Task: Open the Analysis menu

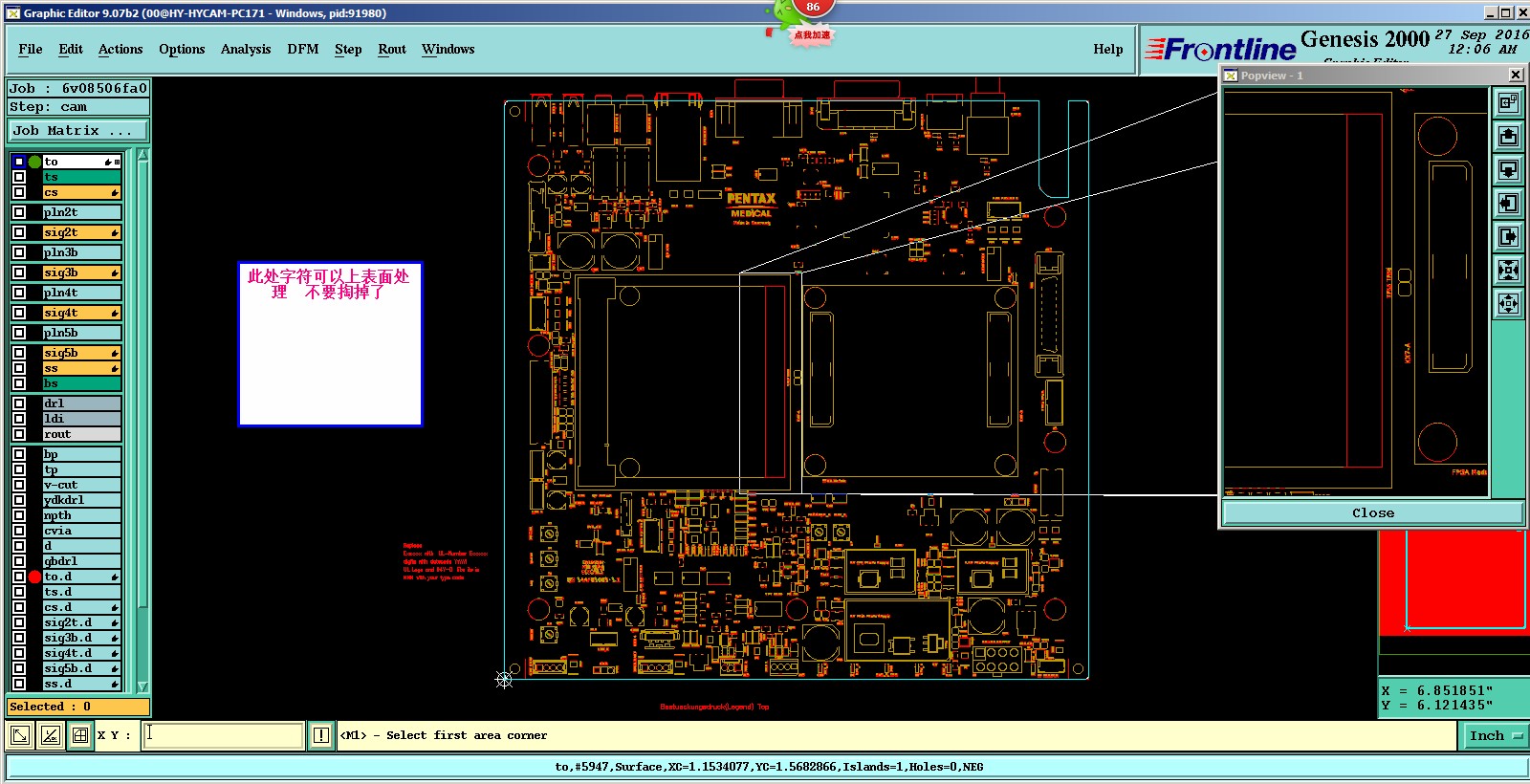Action: tap(246, 49)
